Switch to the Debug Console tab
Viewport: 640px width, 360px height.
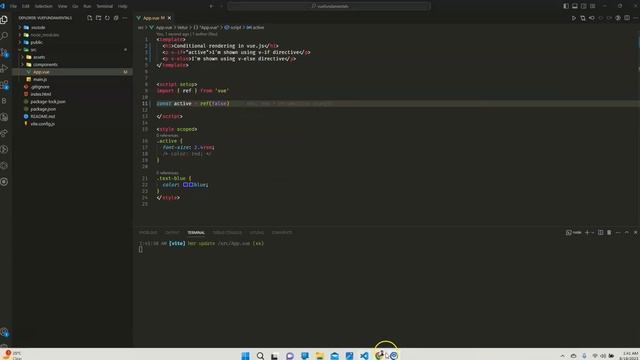click(227, 232)
